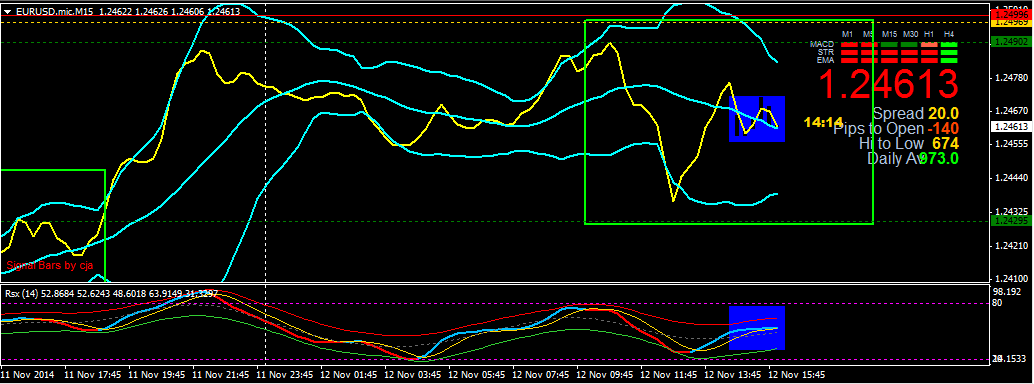Click the green 1.24295 price level label
This screenshot has height=384, width=1034.
[x=1010, y=222]
